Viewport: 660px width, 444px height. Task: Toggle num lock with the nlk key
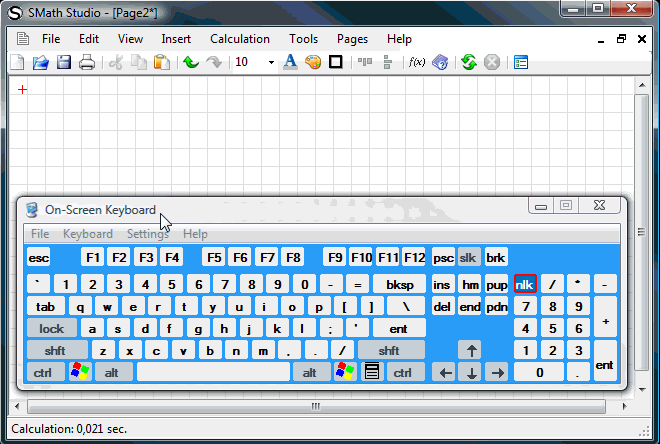(x=525, y=284)
